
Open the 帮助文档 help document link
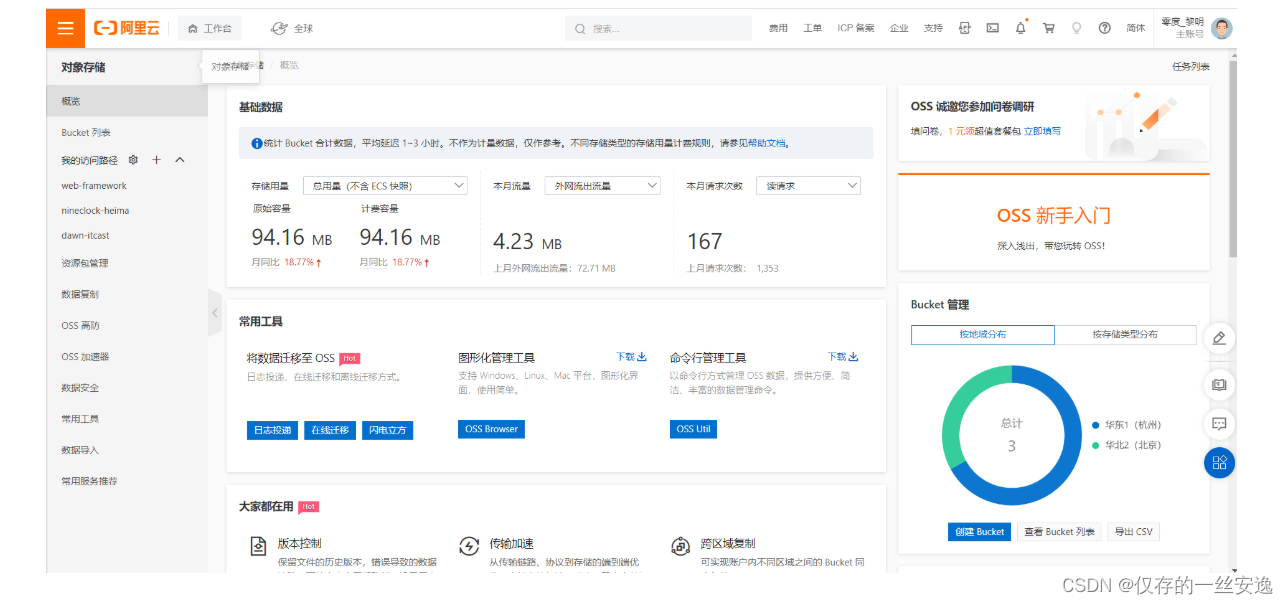[x=767, y=143]
